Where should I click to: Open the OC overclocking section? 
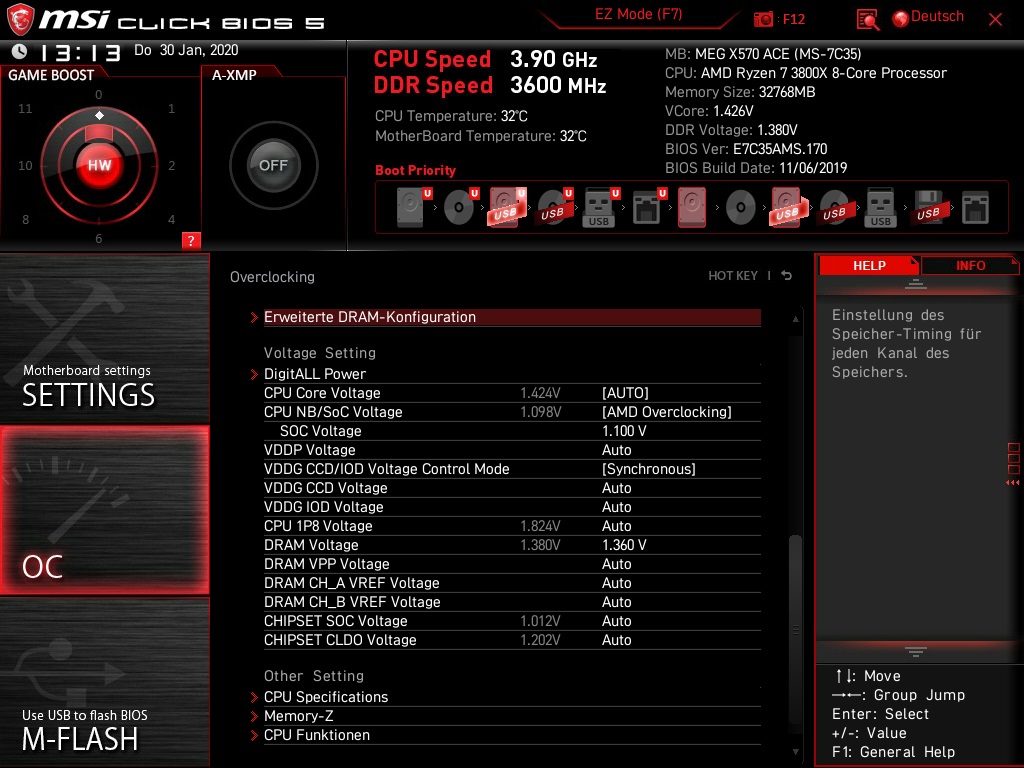pos(104,510)
